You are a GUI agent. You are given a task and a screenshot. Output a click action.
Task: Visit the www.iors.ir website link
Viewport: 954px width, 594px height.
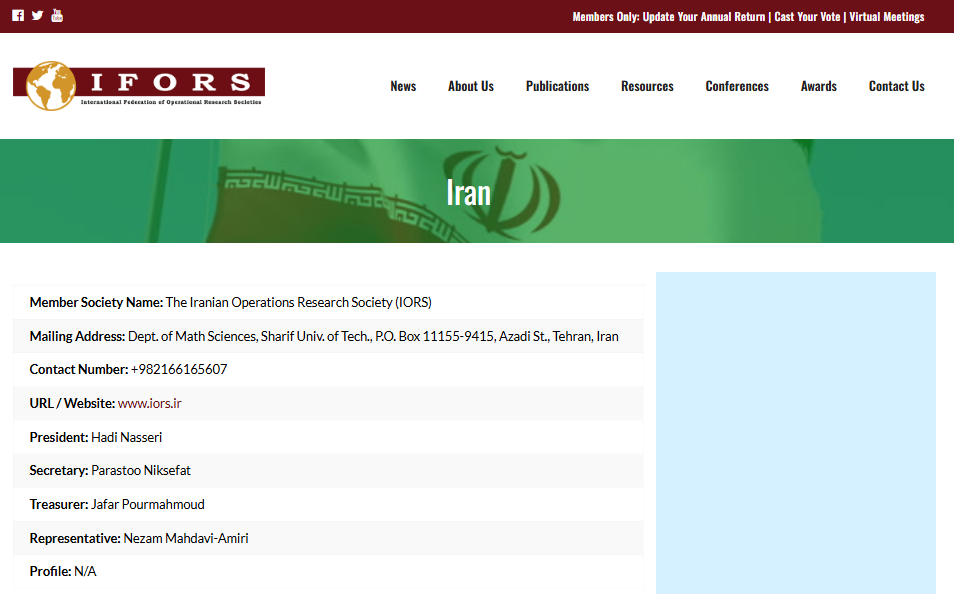click(x=150, y=404)
